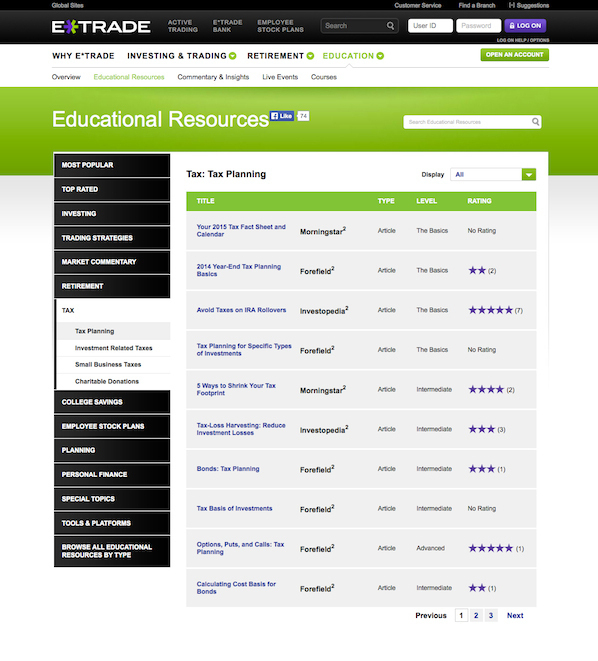Expand Education menu arrow
The height and width of the screenshot is (661, 598).
point(380,56)
